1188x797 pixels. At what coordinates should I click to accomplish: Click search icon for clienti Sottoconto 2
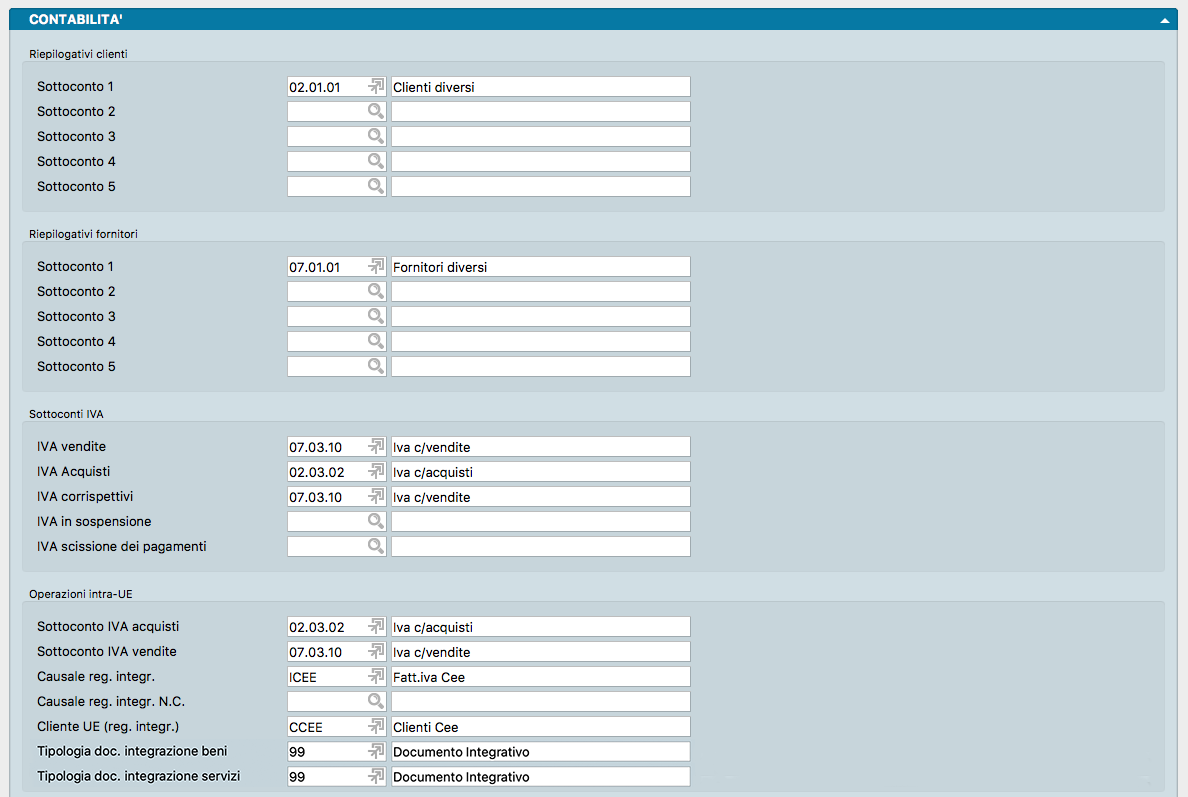click(376, 112)
